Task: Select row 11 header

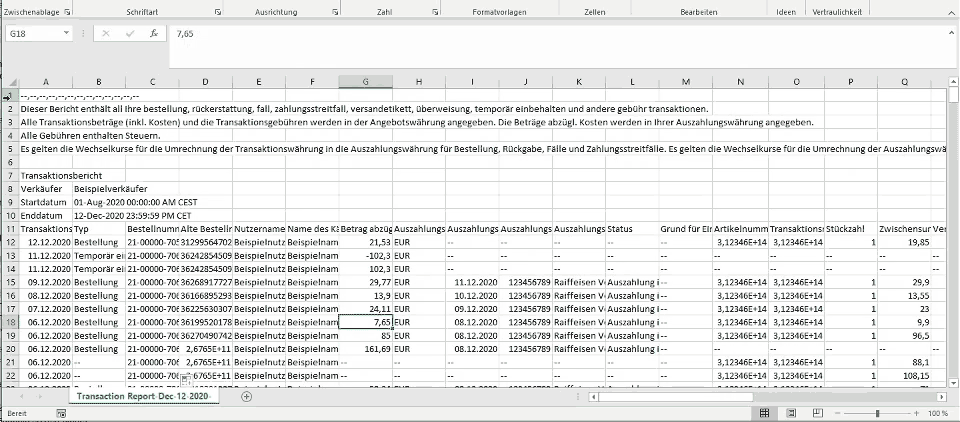Action: [8, 229]
